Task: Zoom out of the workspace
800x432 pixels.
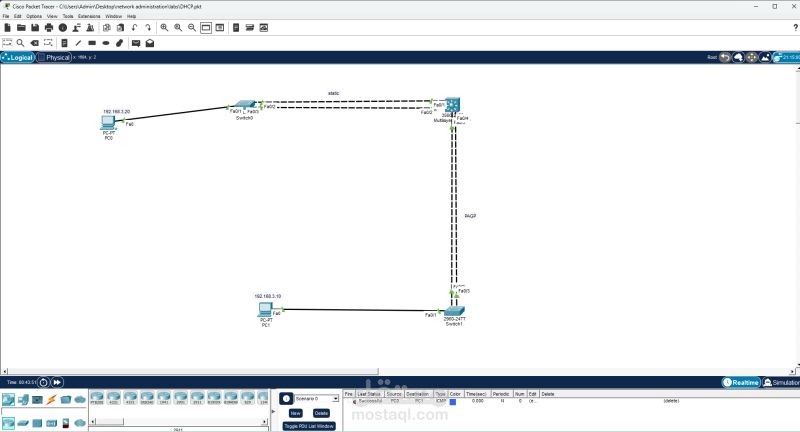Action: click(192, 28)
